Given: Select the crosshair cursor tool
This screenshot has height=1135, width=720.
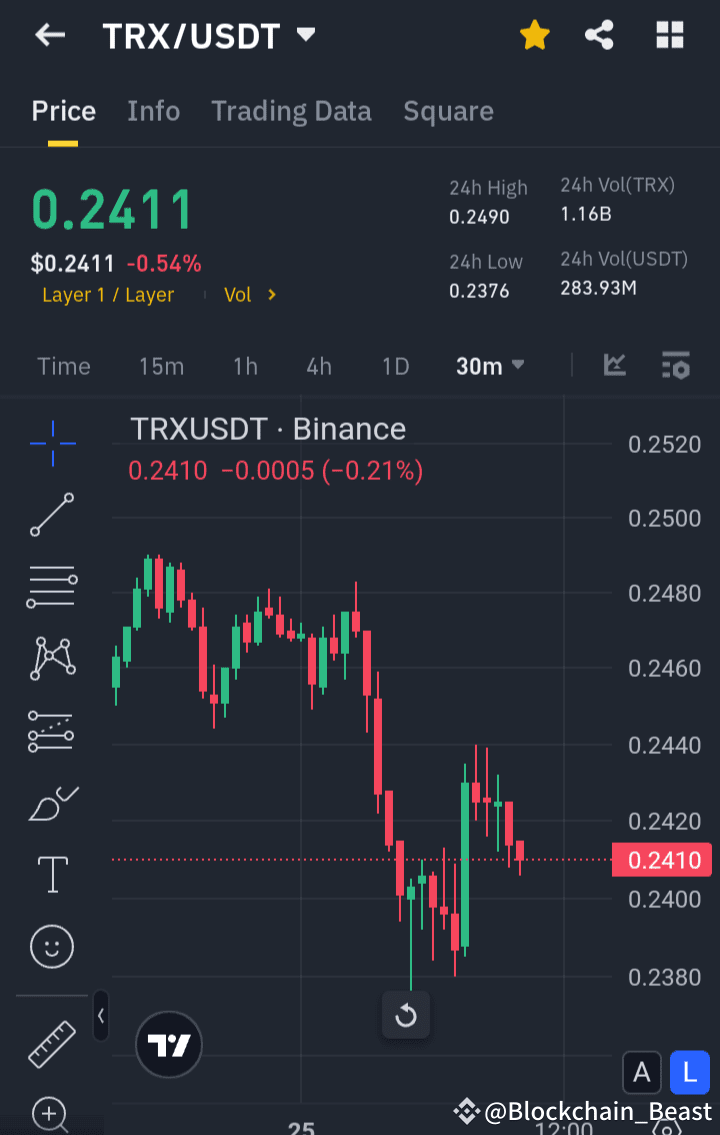Looking at the screenshot, I should tap(52, 443).
